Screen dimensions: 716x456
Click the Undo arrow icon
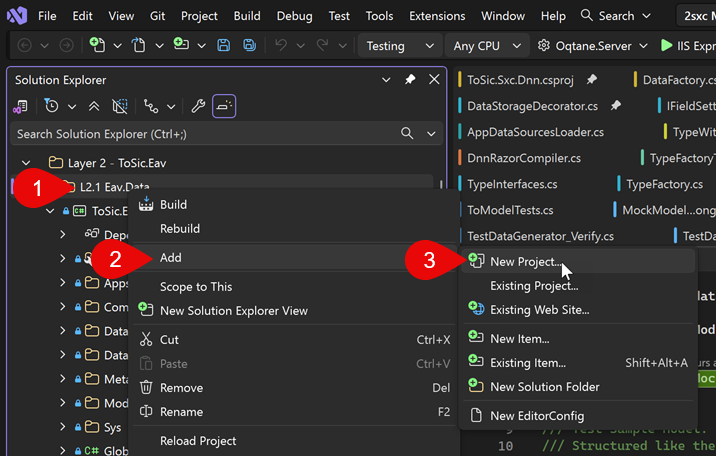point(281,45)
